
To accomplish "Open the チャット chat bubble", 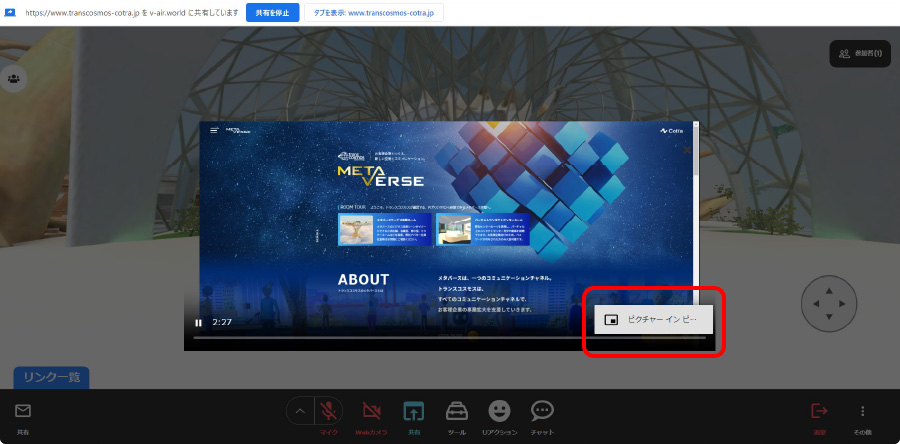I will click(542, 411).
